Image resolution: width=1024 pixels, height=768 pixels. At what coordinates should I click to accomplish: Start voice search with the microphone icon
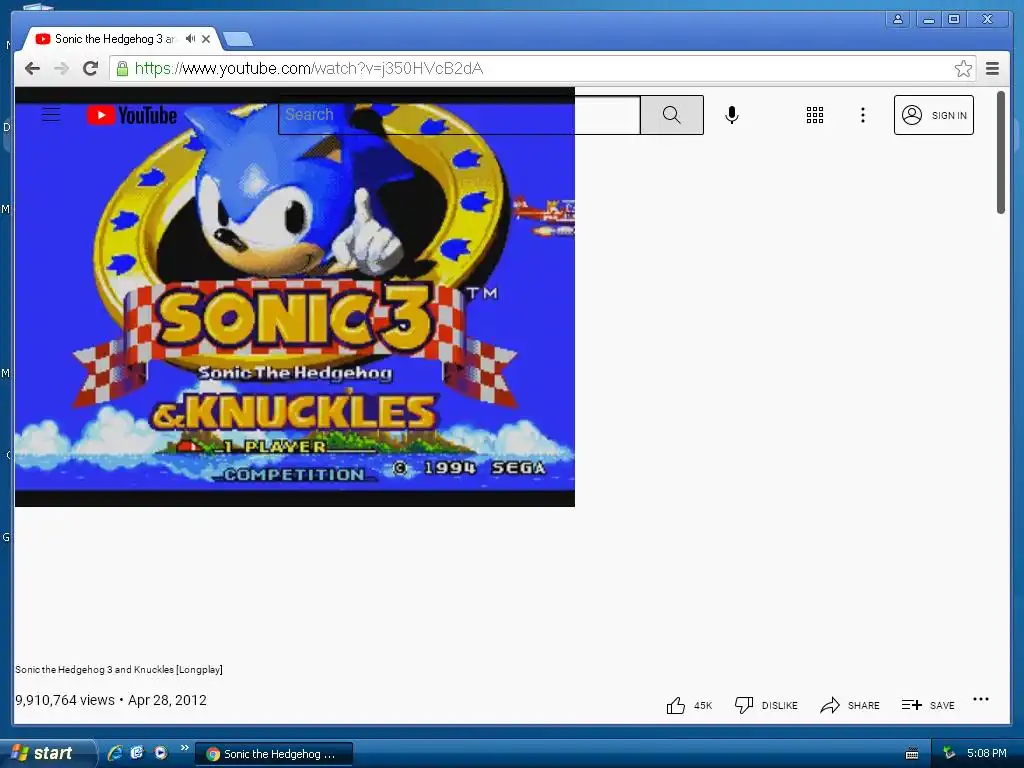pyautogui.click(x=731, y=115)
